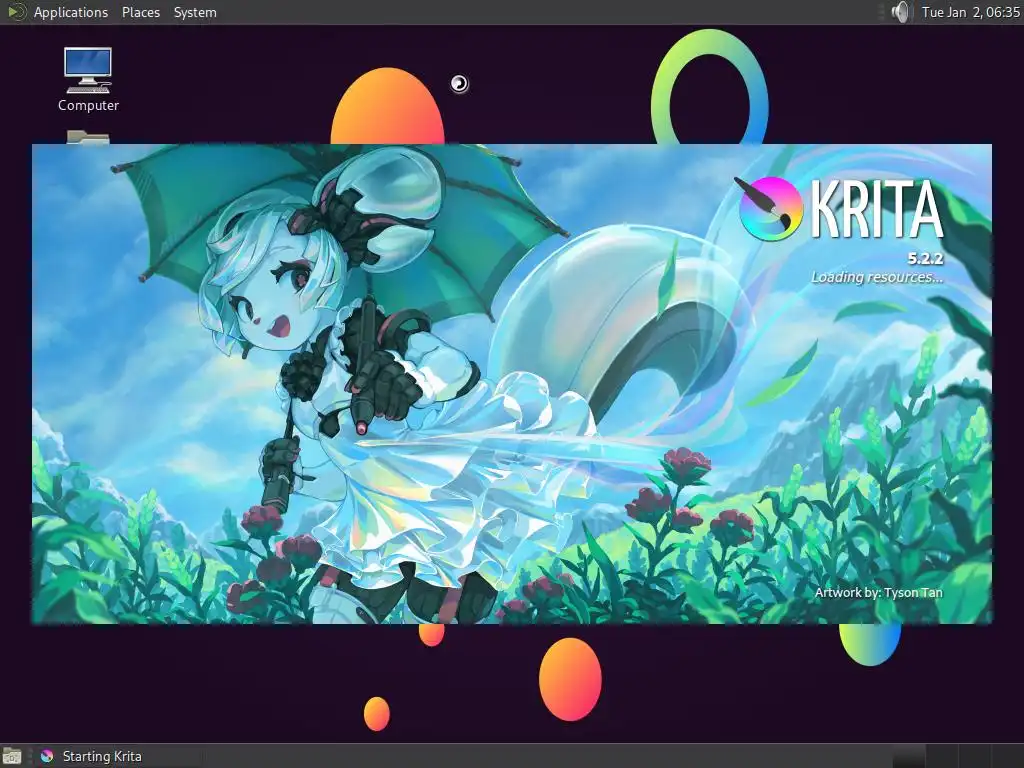
Task: Click the distro logo icon beside Applications
Action: point(16,12)
